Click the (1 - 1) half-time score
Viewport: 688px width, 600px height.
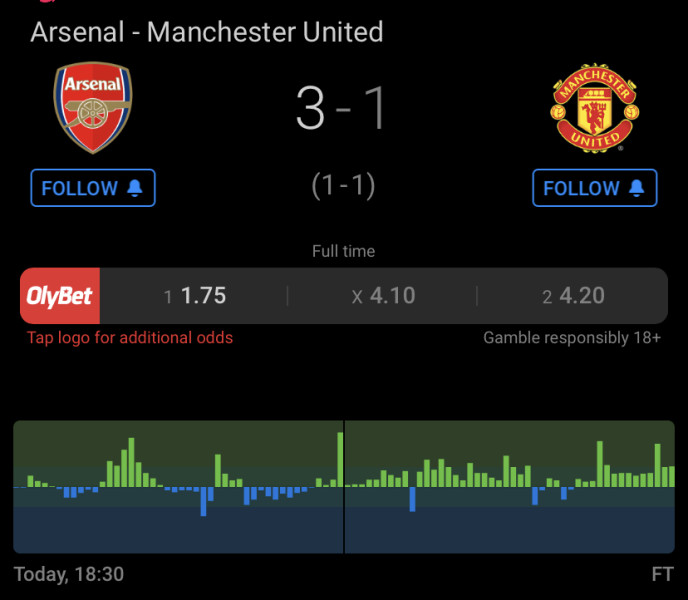click(x=343, y=185)
